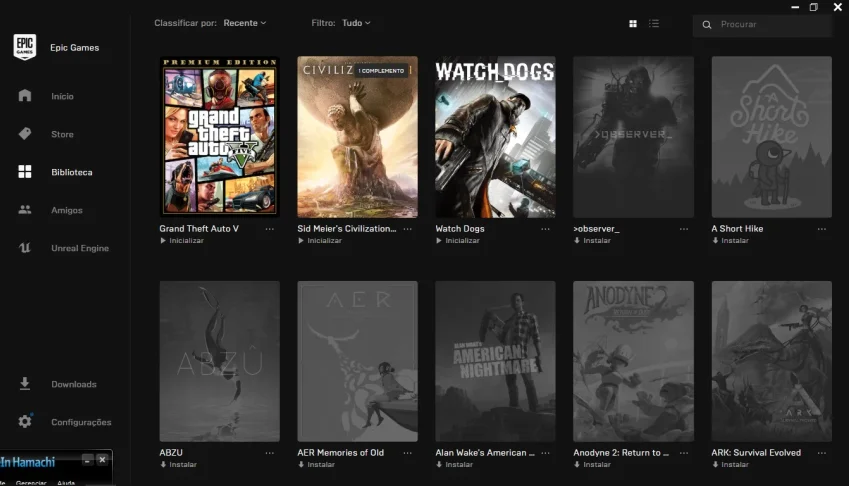Click American Nightmare cover art
This screenshot has height=486, width=849.
[495, 361]
